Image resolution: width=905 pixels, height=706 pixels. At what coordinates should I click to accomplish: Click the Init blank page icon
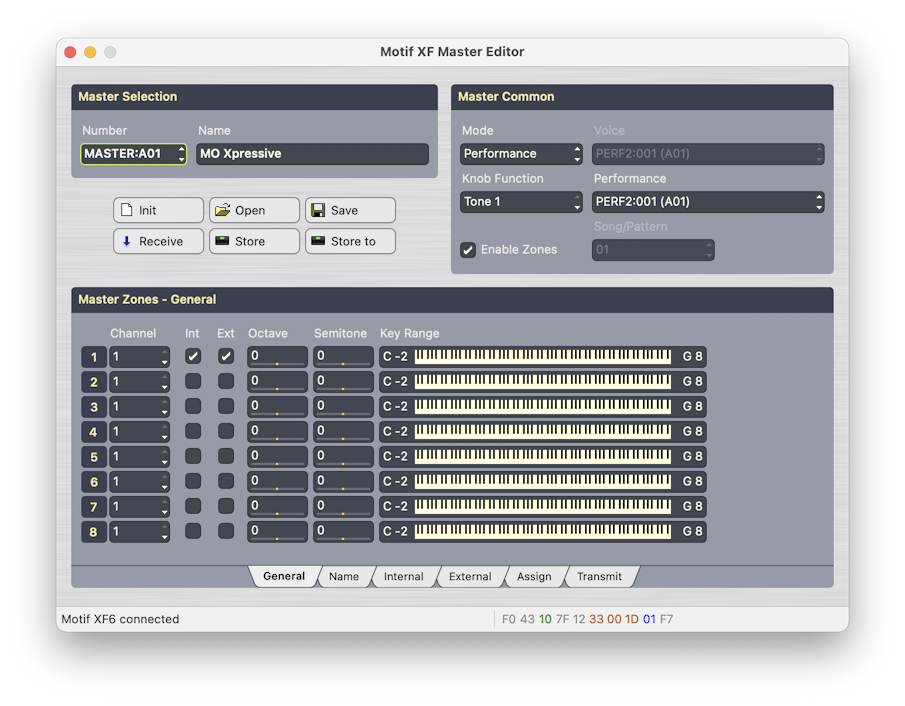125,211
